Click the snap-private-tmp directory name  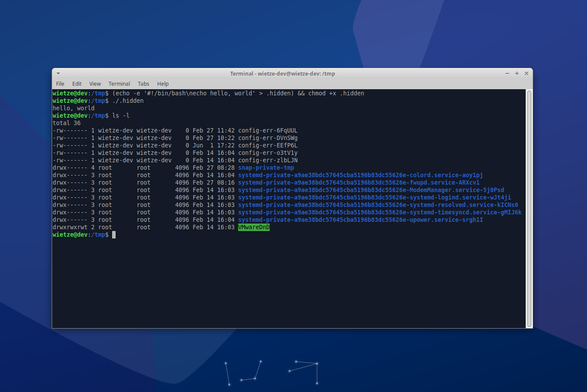(266, 168)
